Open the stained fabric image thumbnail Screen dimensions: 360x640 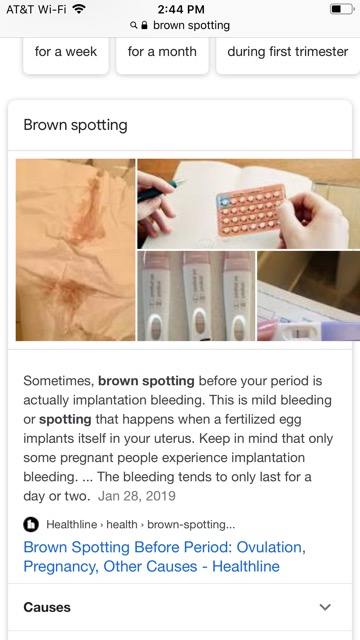pos(76,250)
